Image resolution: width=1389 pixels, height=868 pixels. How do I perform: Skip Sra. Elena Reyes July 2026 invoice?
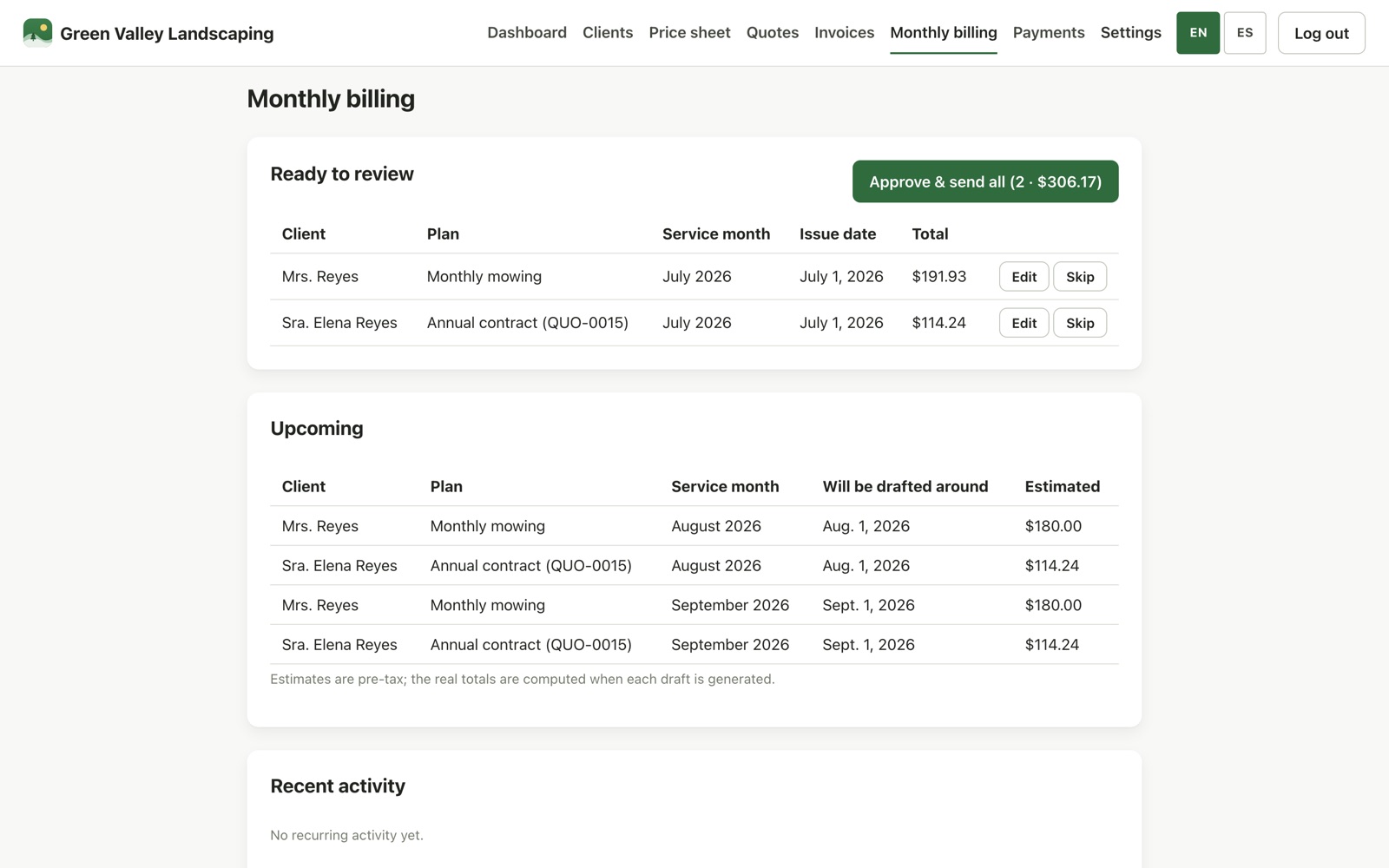point(1080,323)
